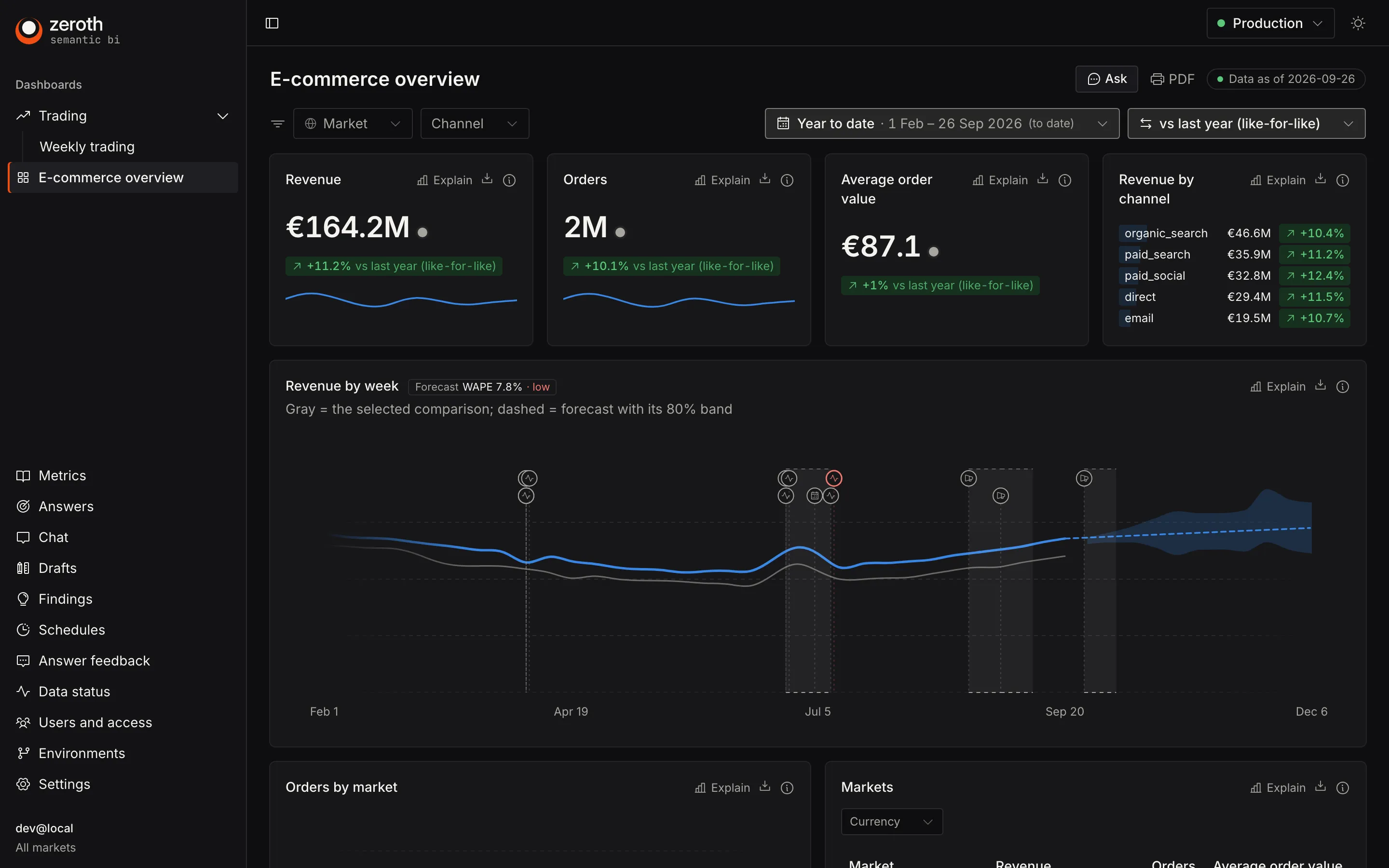Click the Revenue sparkline

click(x=401, y=300)
